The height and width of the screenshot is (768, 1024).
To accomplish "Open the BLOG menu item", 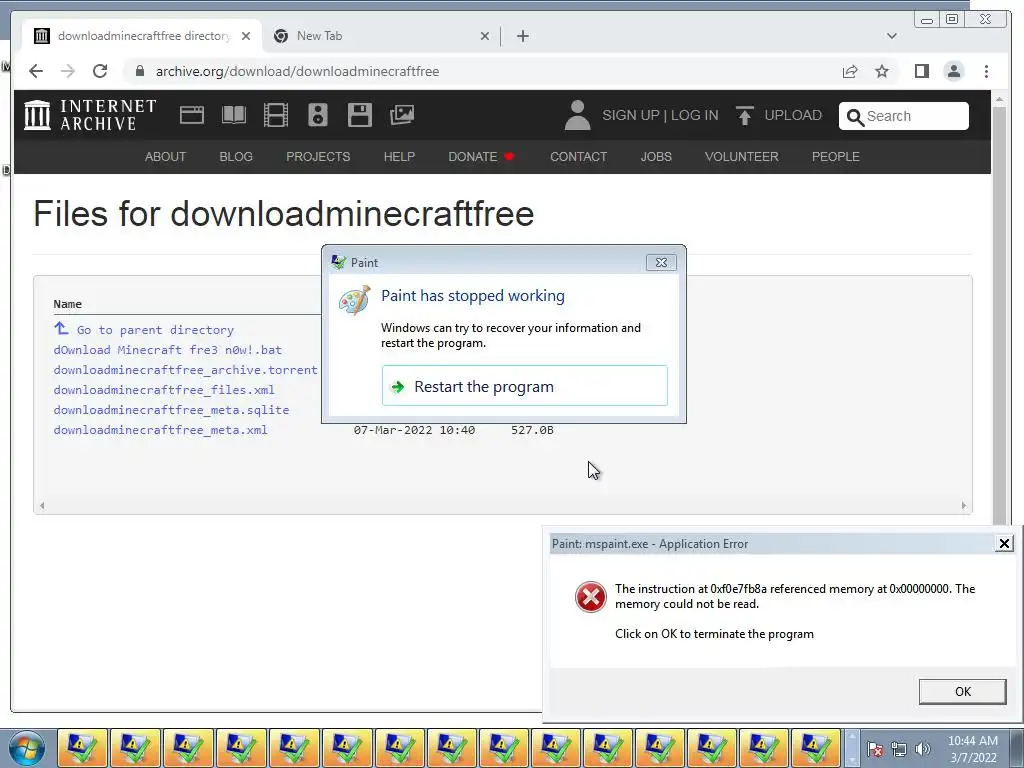I will pos(236,157).
